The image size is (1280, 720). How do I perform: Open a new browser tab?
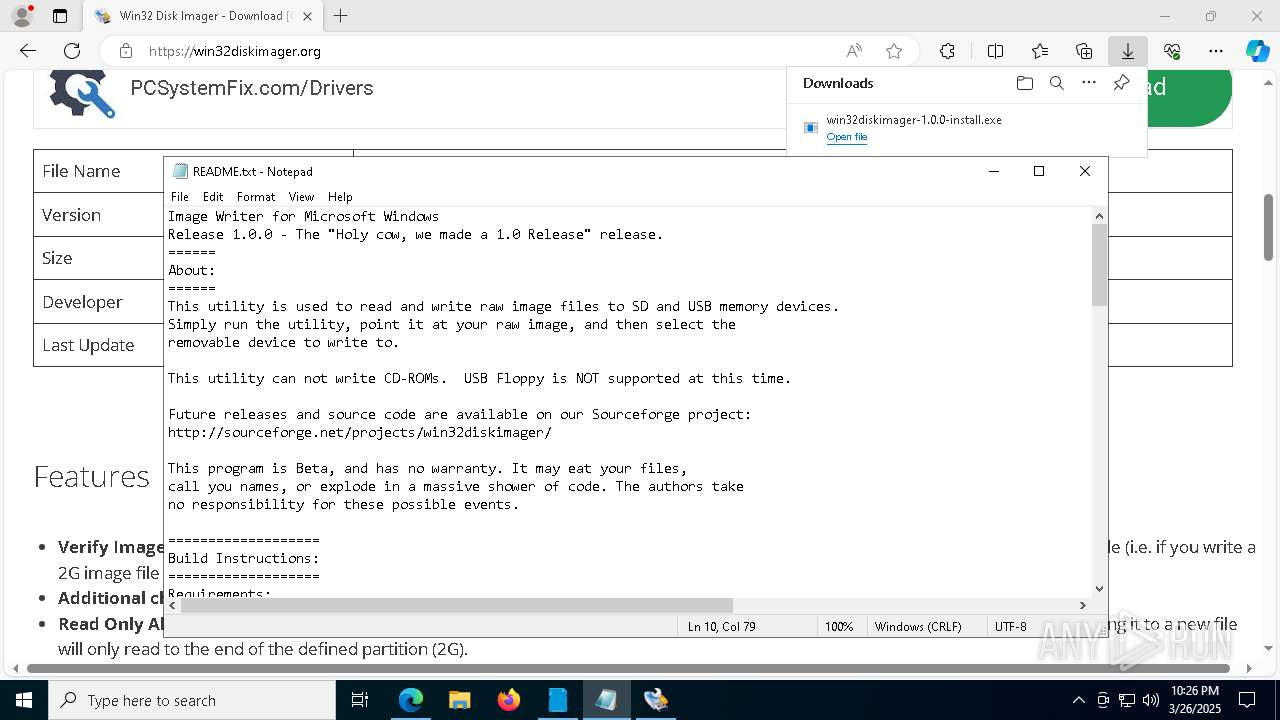point(341,16)
